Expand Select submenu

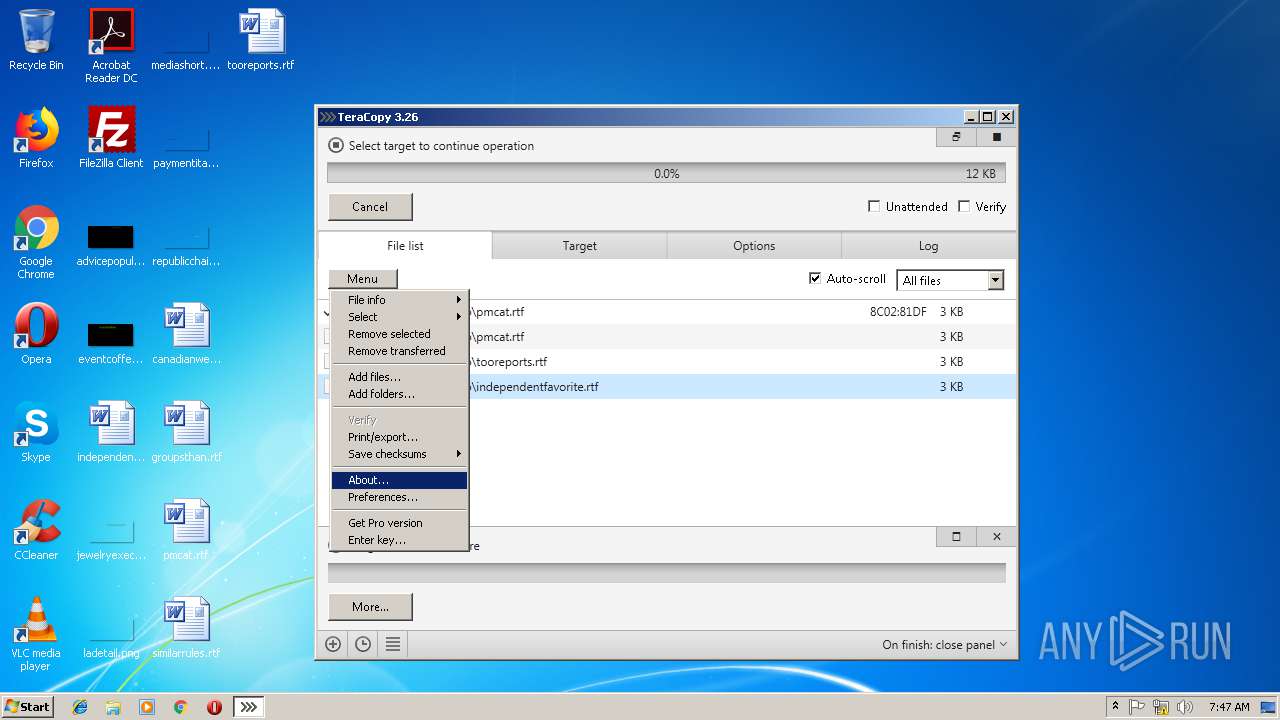[x=399, y=317]
